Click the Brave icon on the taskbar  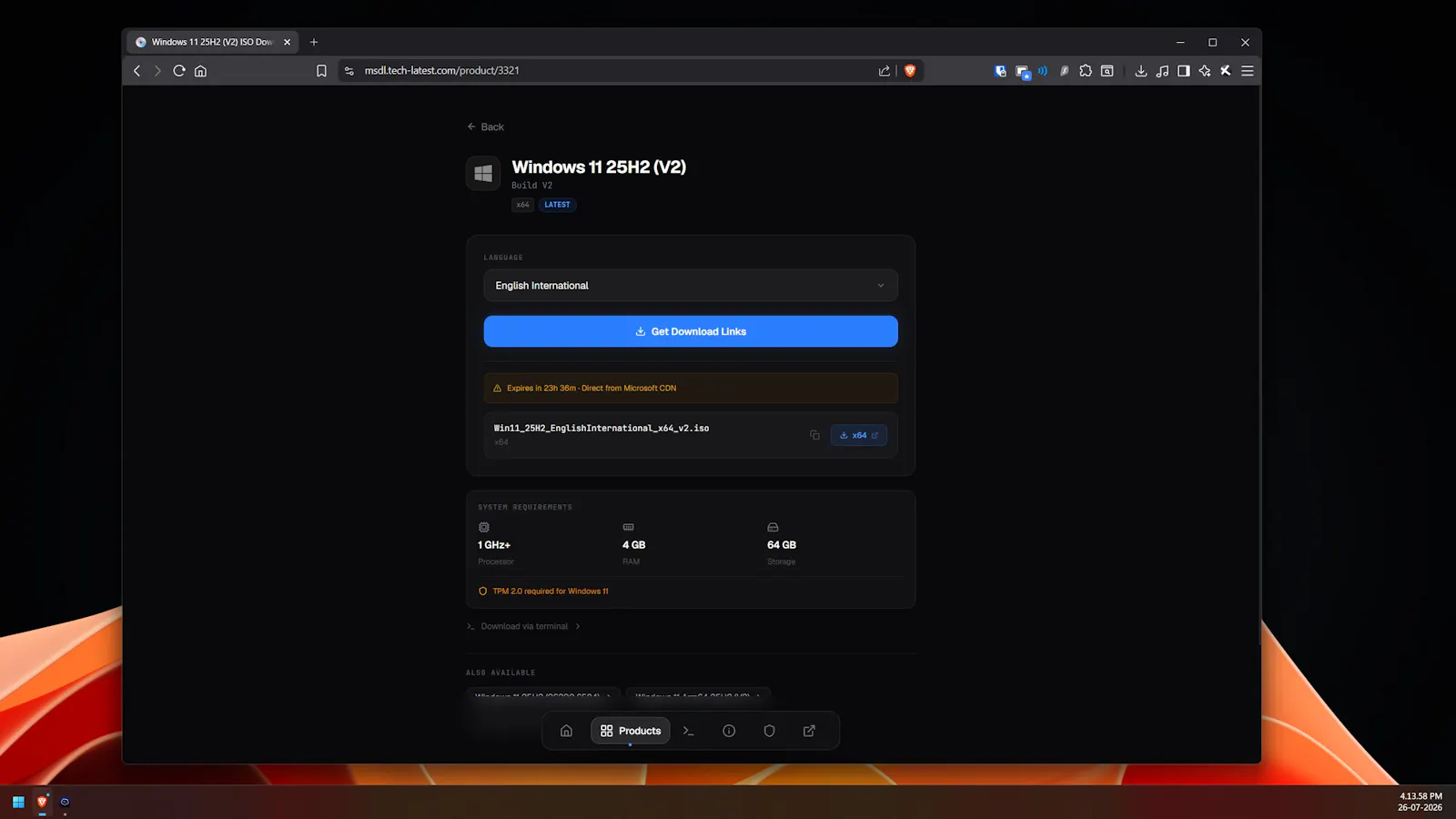pos(42,802)
